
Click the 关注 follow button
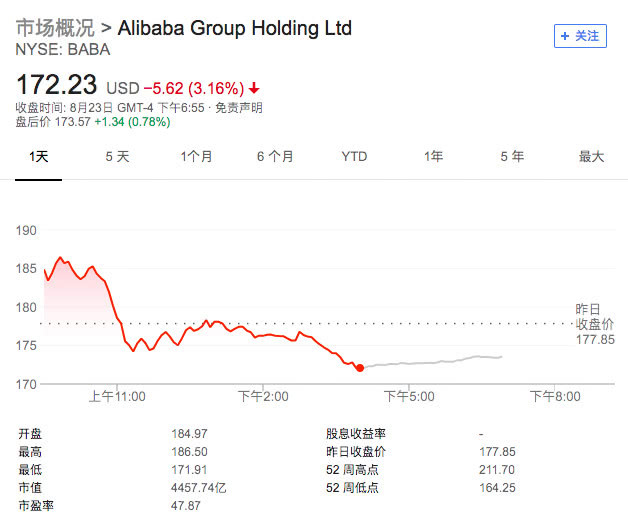tap(580, 36)
